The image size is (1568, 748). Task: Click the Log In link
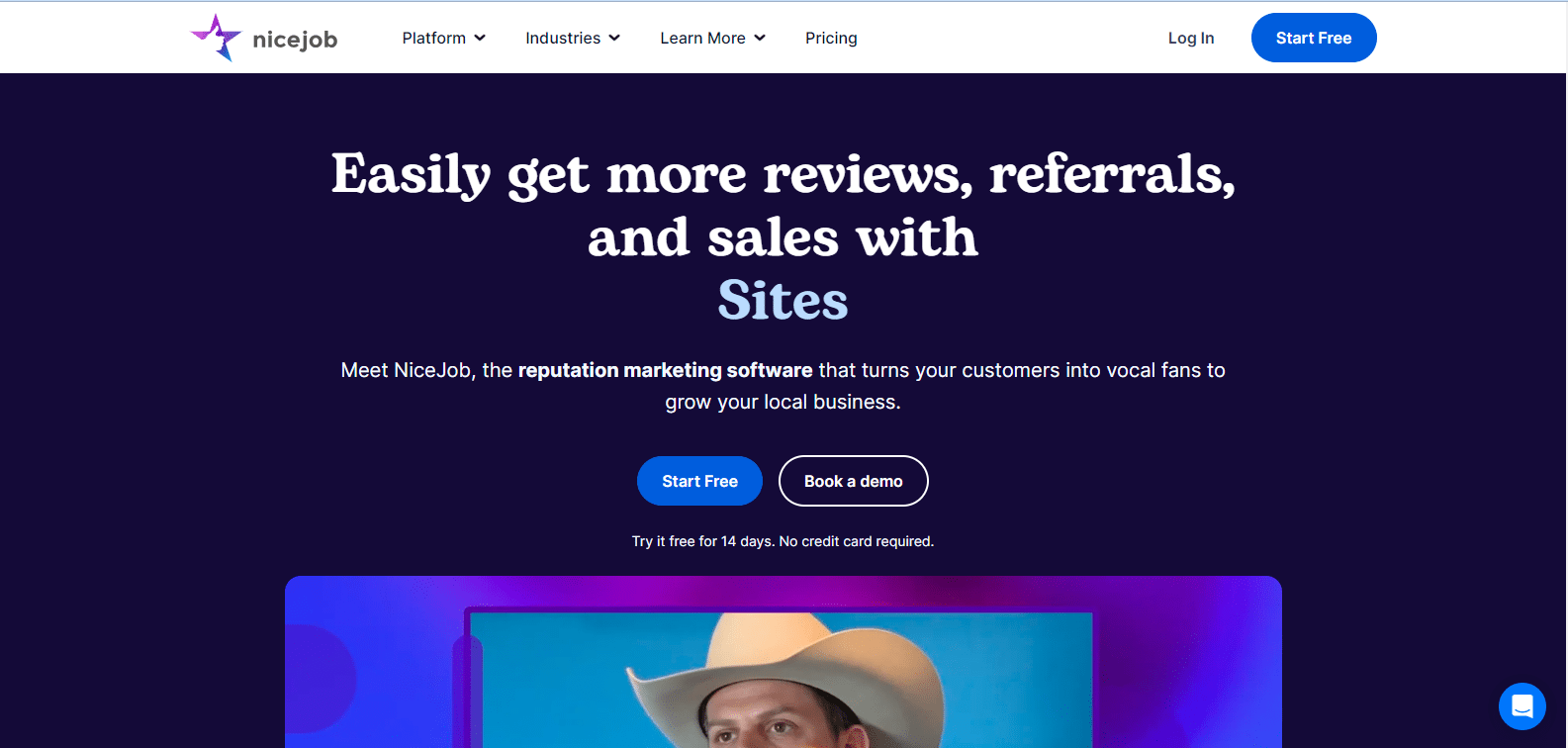(1191, 38)
